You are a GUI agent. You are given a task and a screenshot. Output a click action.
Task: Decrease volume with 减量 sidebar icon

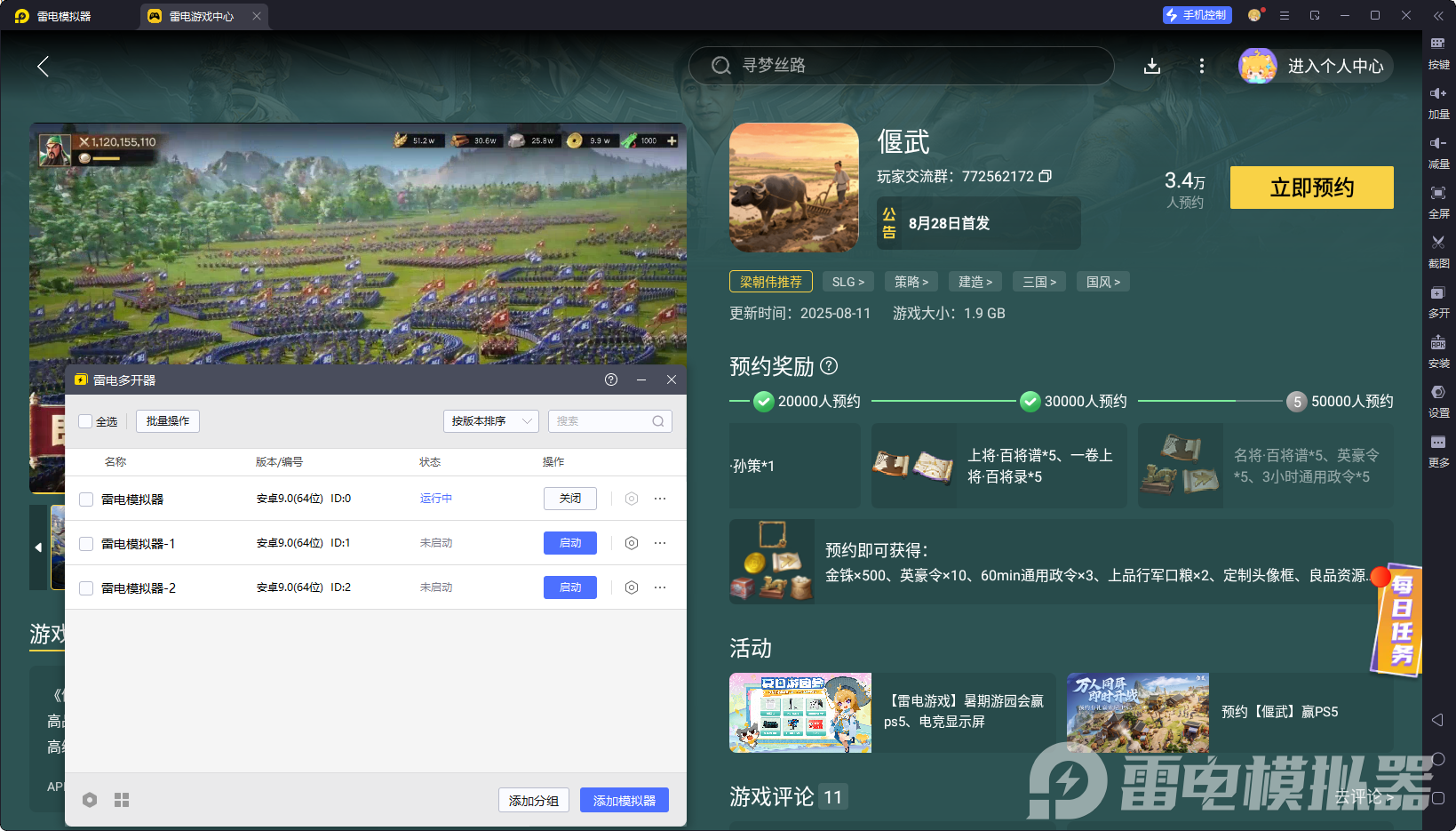[x=1438, y=152]
